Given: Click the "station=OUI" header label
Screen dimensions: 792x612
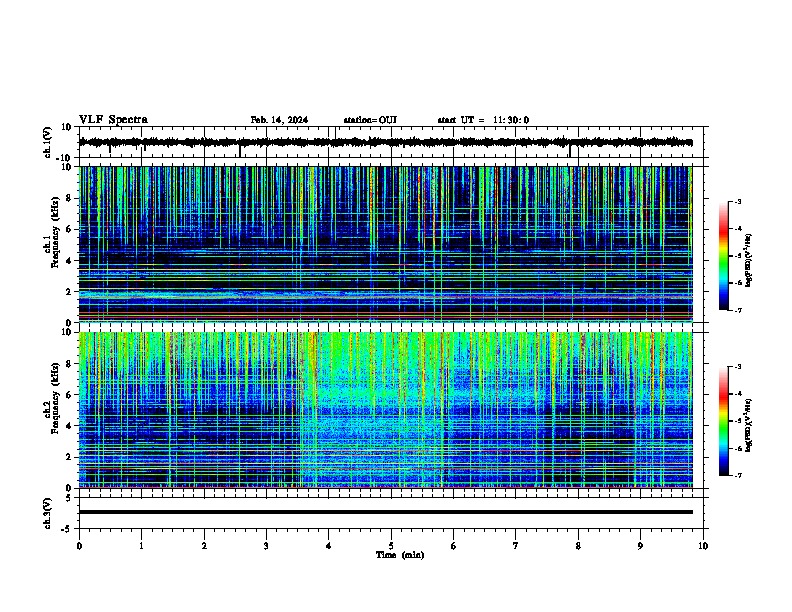Looking at the screenshot, I should click(370, 120).
